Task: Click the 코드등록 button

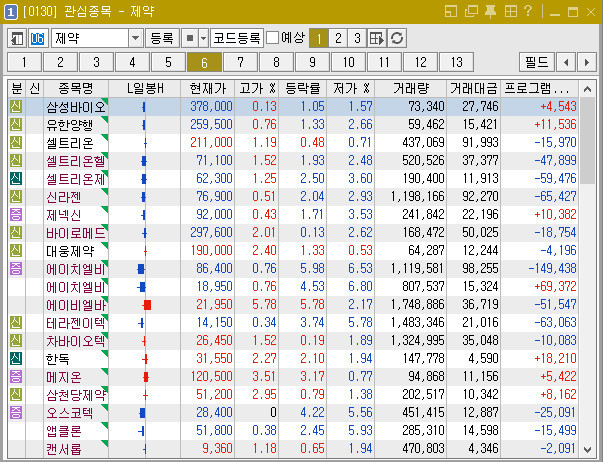Action: (237, 38)
